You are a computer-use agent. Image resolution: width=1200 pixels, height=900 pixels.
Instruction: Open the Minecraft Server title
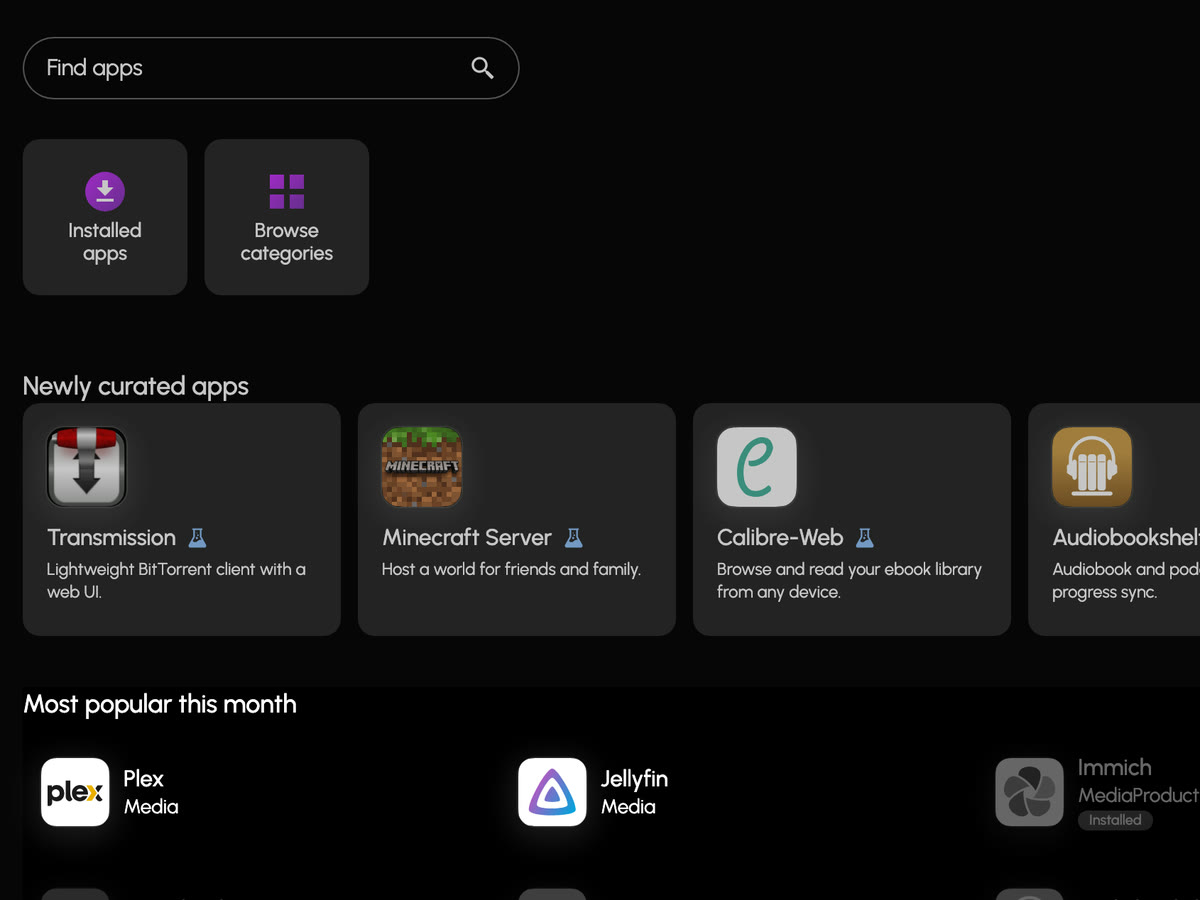point(467,537)
